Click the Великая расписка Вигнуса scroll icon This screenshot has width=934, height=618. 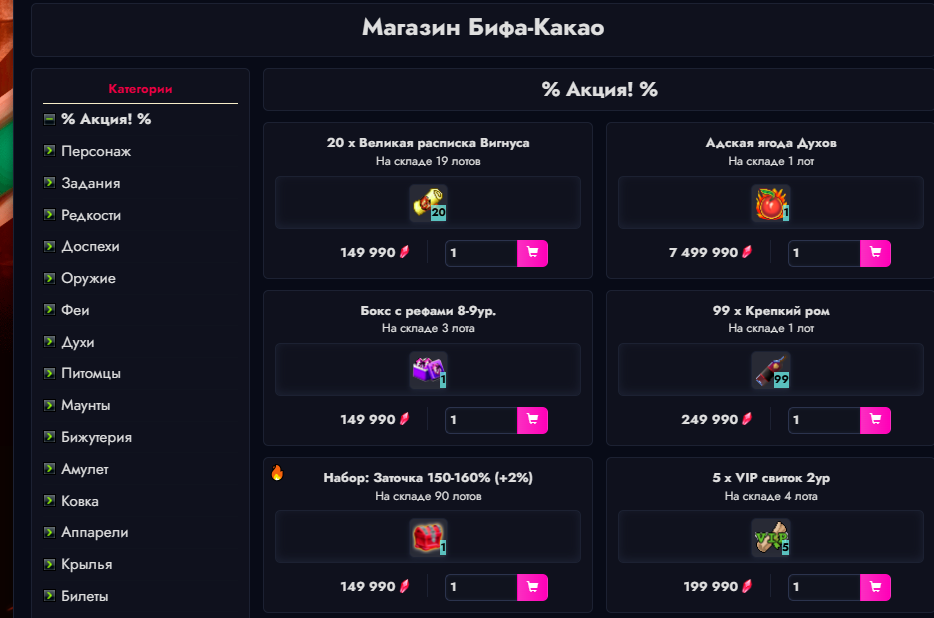[x=428, y=203]
